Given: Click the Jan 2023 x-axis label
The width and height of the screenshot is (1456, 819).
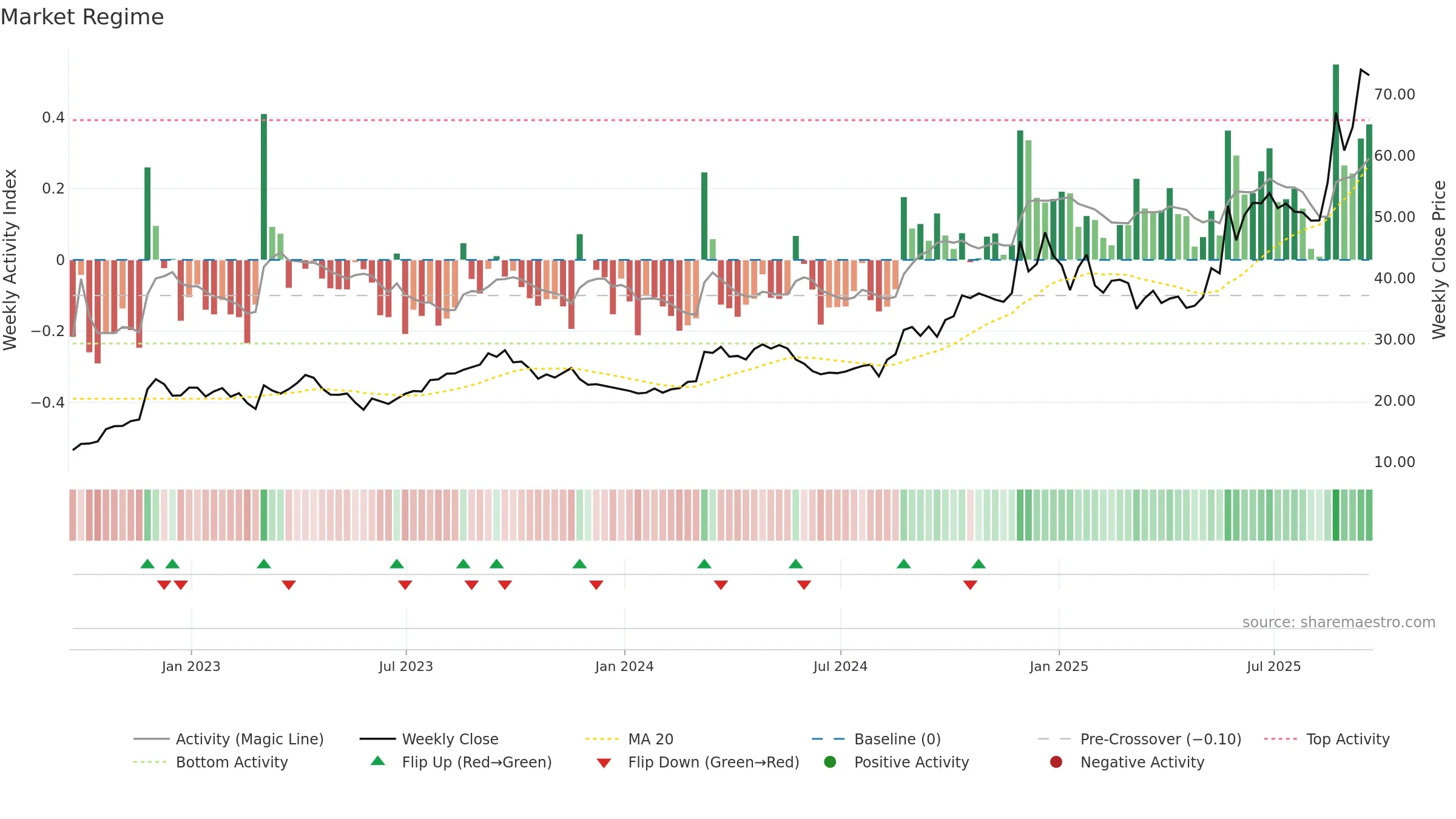Looking at the screenshot, I should click(191, 666).
